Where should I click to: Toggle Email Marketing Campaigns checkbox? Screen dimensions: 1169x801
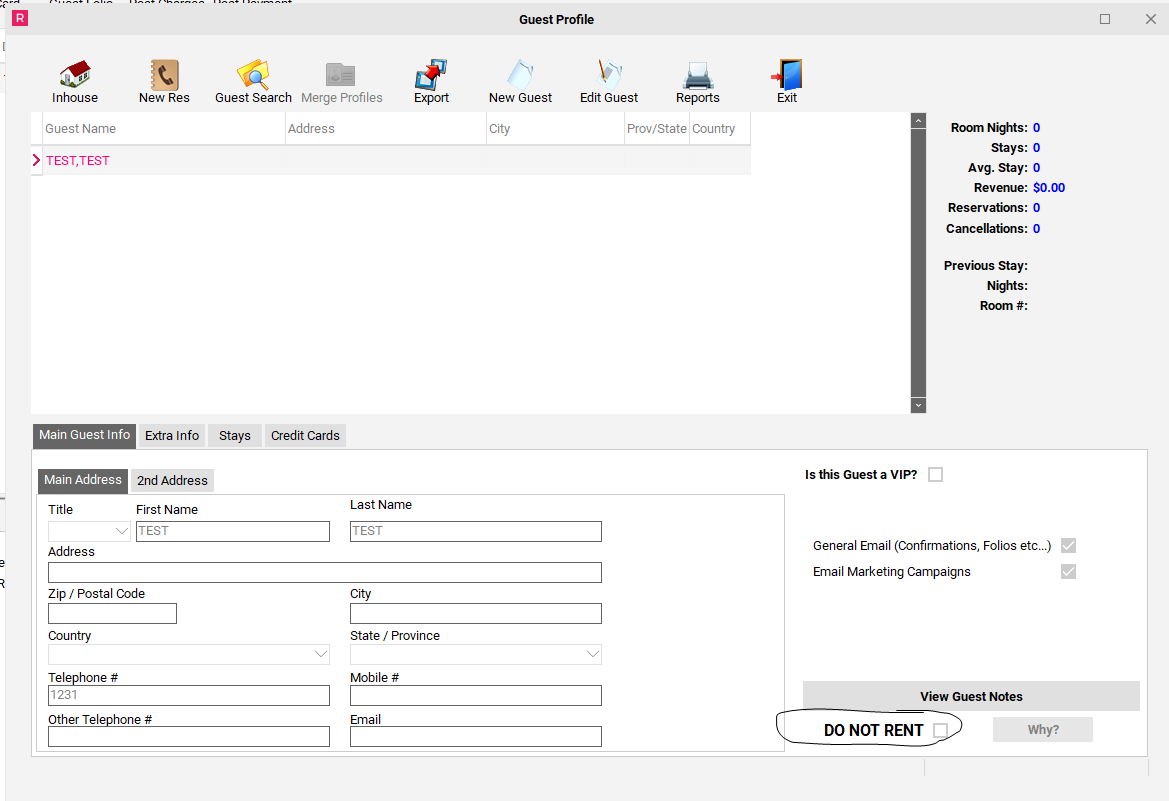pos(1068,572)
